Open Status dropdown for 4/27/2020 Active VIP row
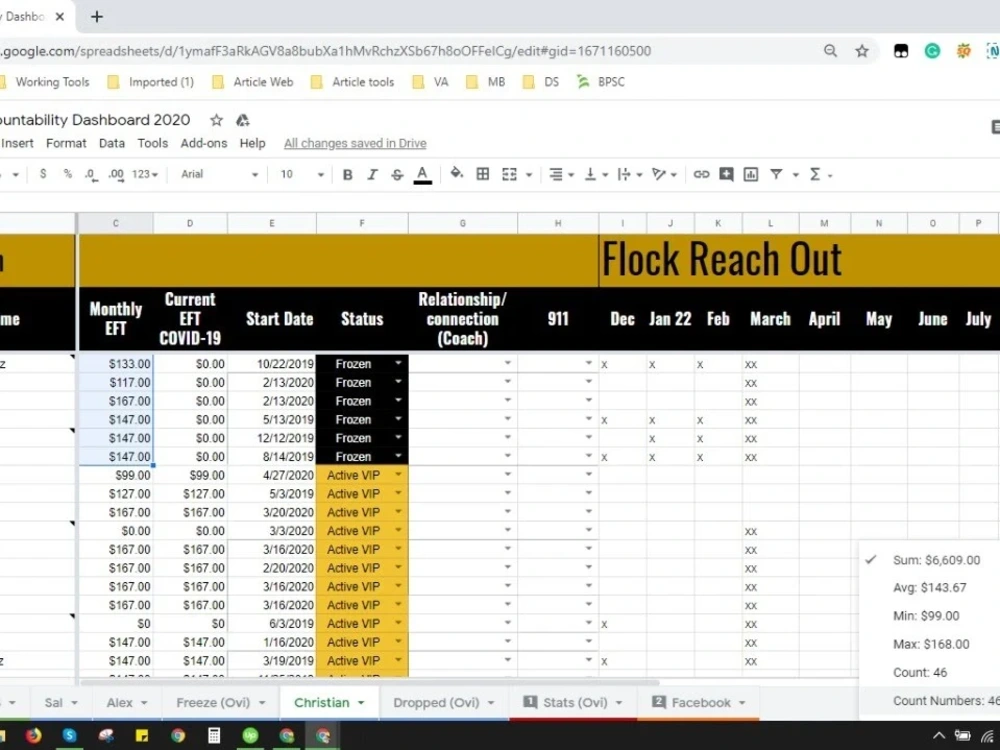 pyautogui.click(x=398, y=475)
